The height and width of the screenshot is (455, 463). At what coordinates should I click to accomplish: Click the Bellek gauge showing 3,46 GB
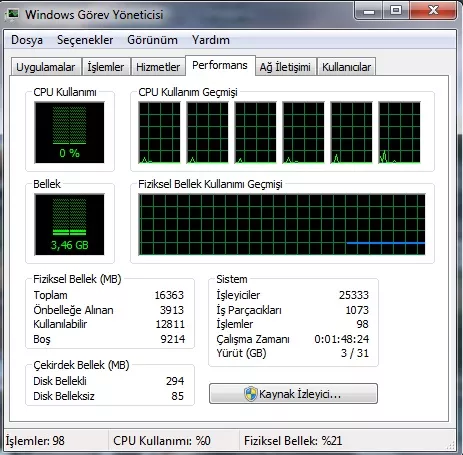(x=69, y=225)
